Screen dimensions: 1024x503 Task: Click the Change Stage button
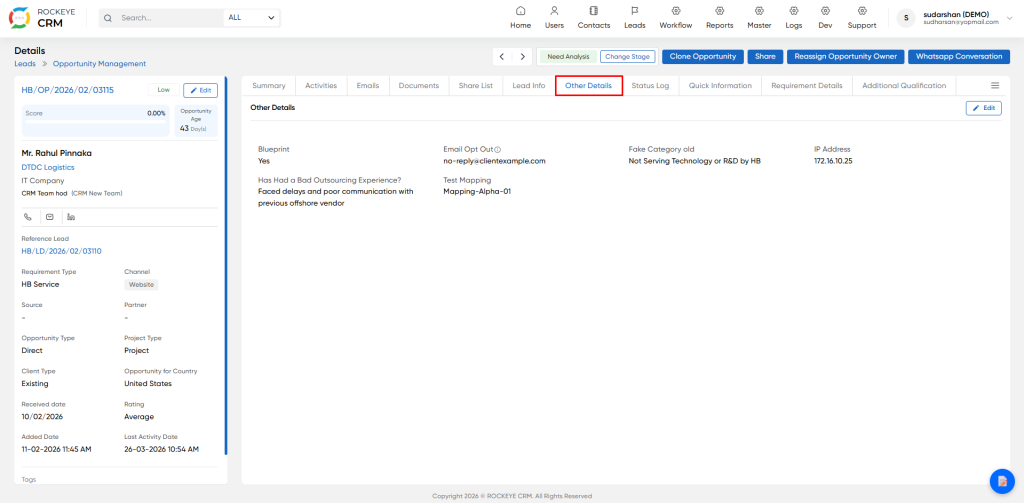pyautogui.click(x=628, y=57)
